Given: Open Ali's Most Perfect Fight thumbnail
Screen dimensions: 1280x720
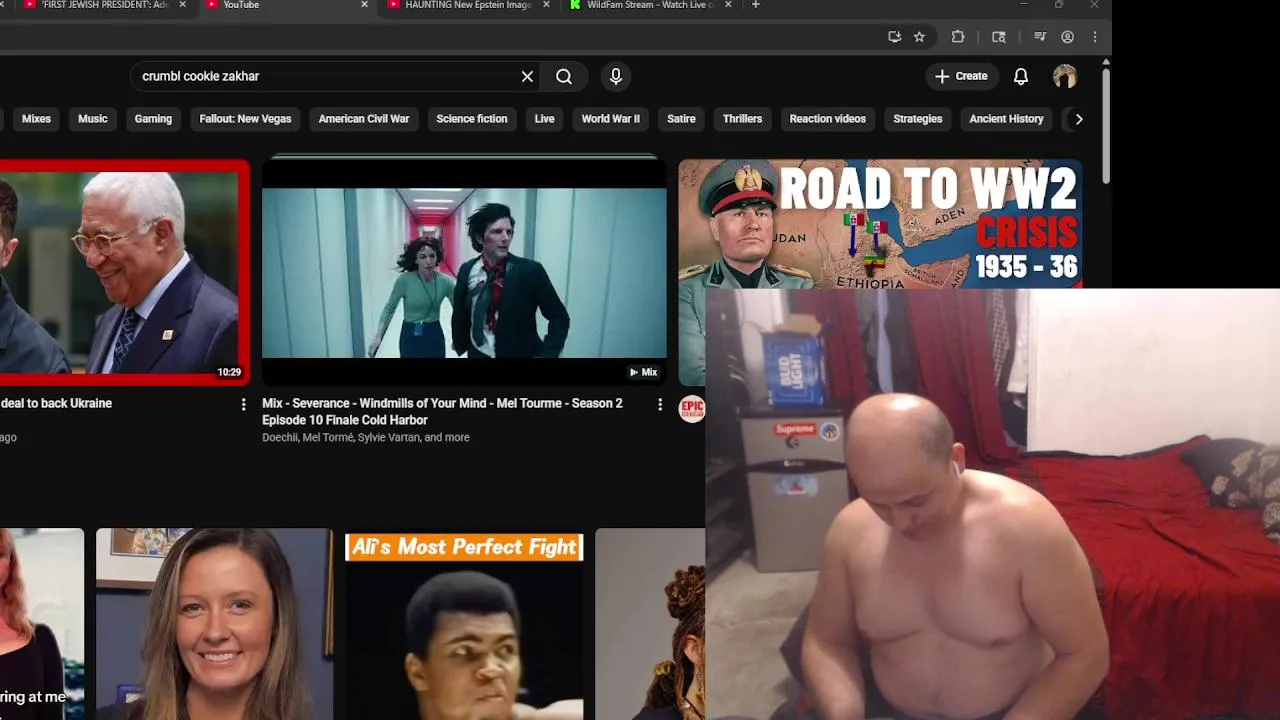Looking at the screenshot, I should [464, 625].
